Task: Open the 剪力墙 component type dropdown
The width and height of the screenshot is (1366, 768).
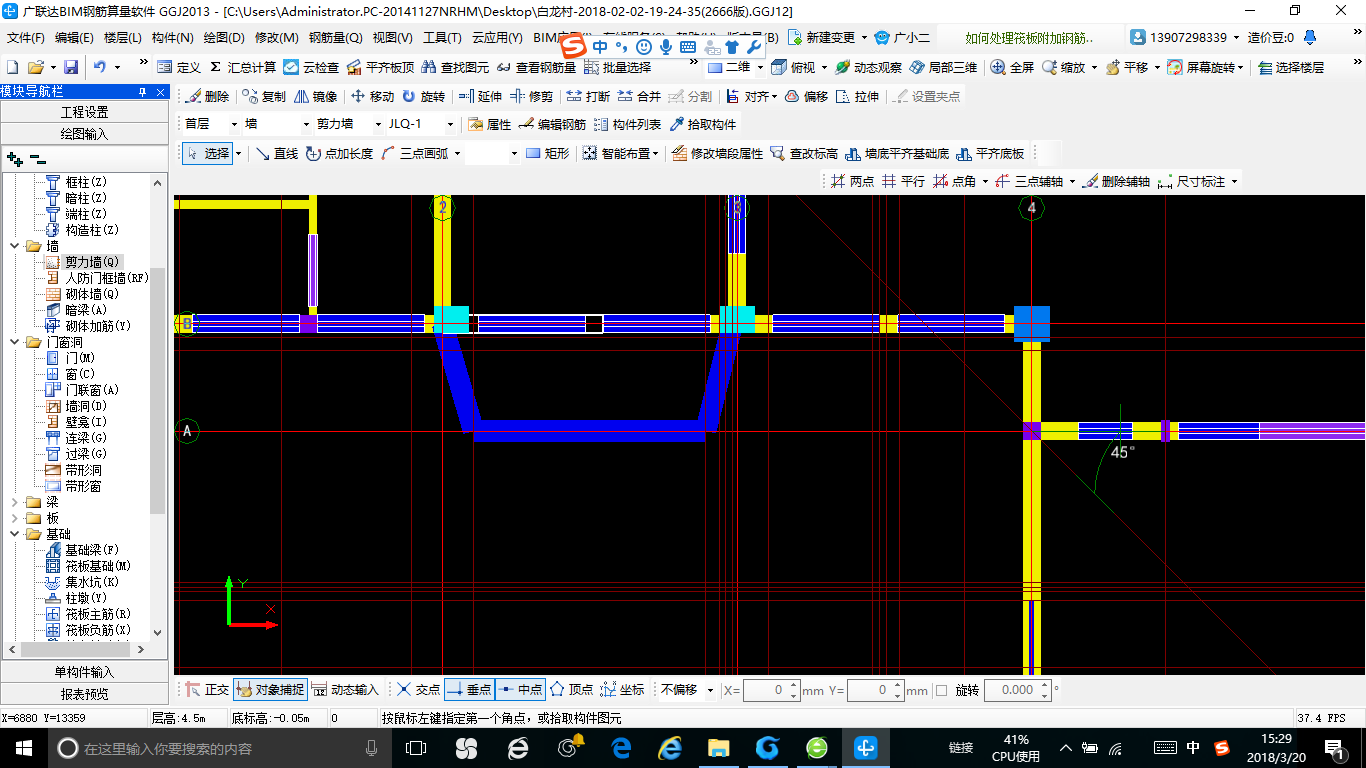Action: [376, 124]
